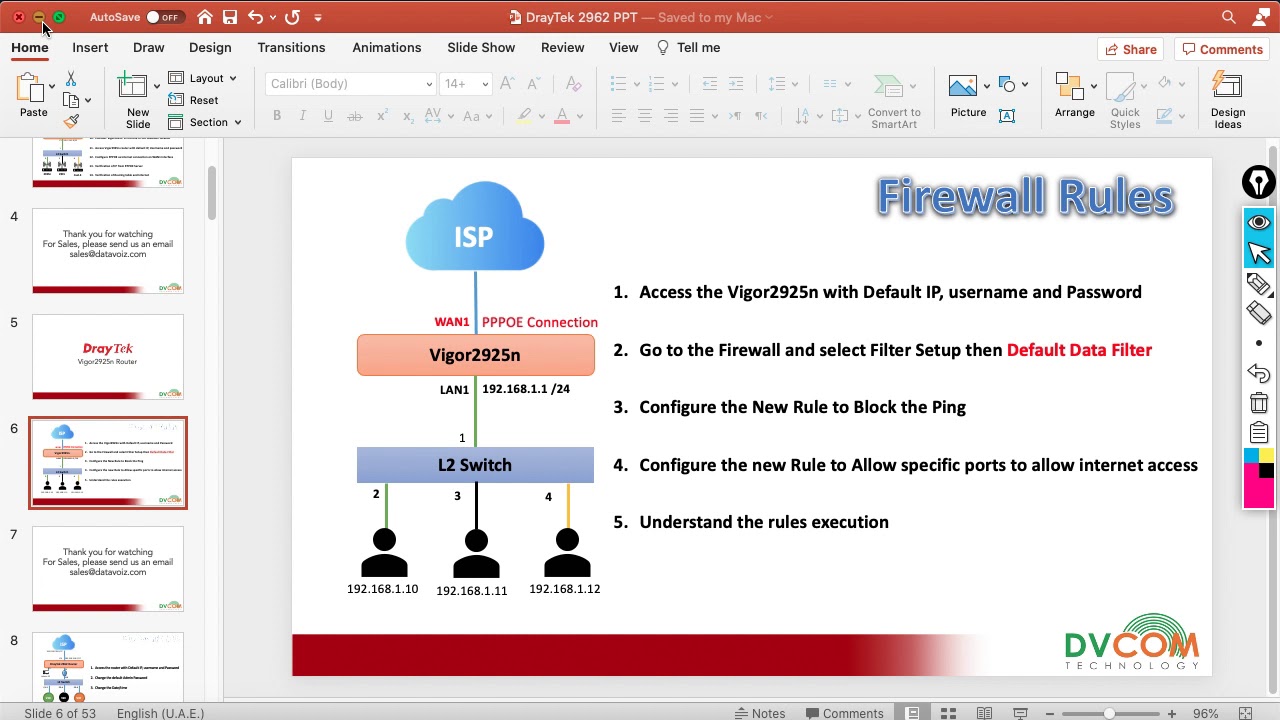The image size is (1280, 720).
Task: Click the Format Painter brush icon
Action: click(x=71, y=121)
